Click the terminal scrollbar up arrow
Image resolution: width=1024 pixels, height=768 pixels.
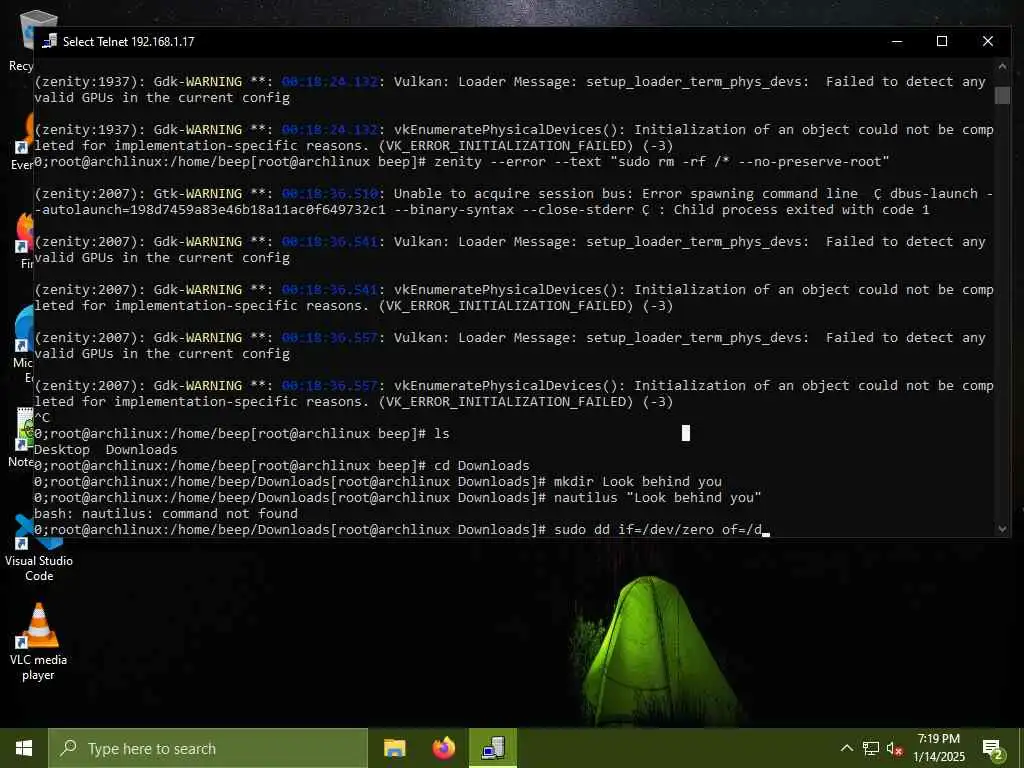1002,66
